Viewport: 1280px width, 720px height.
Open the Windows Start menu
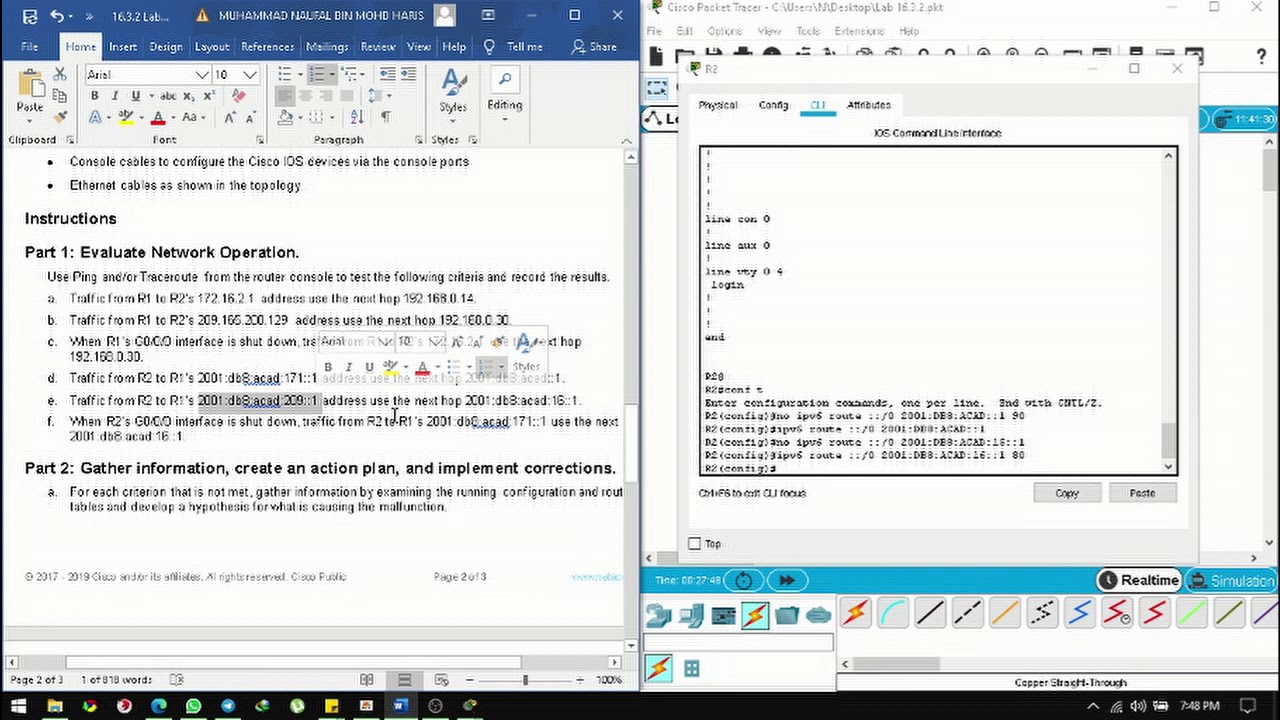pos(19,706)
